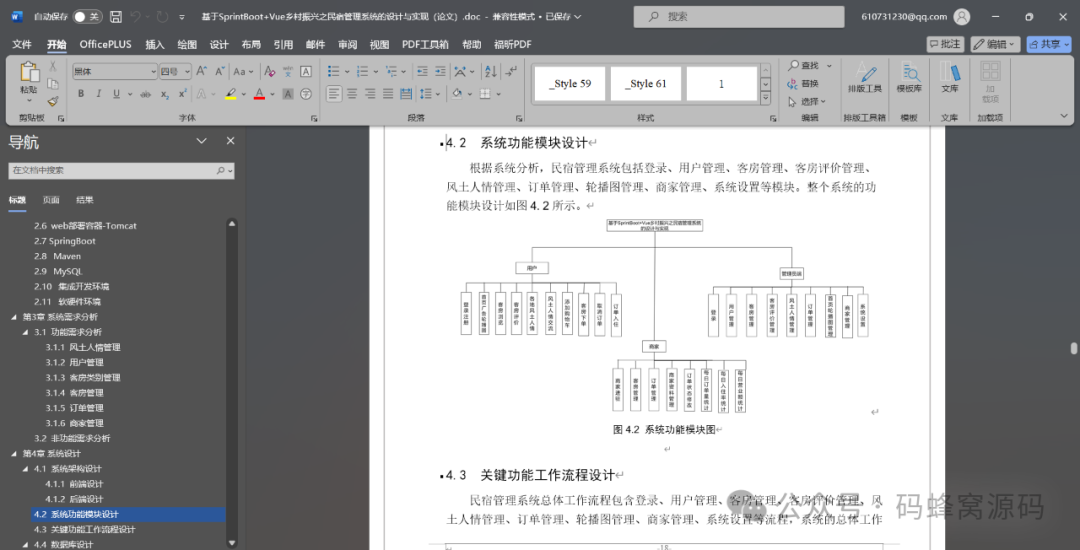
Task: Click the Increase Font Size icon
Action: (x=202, y=71)
